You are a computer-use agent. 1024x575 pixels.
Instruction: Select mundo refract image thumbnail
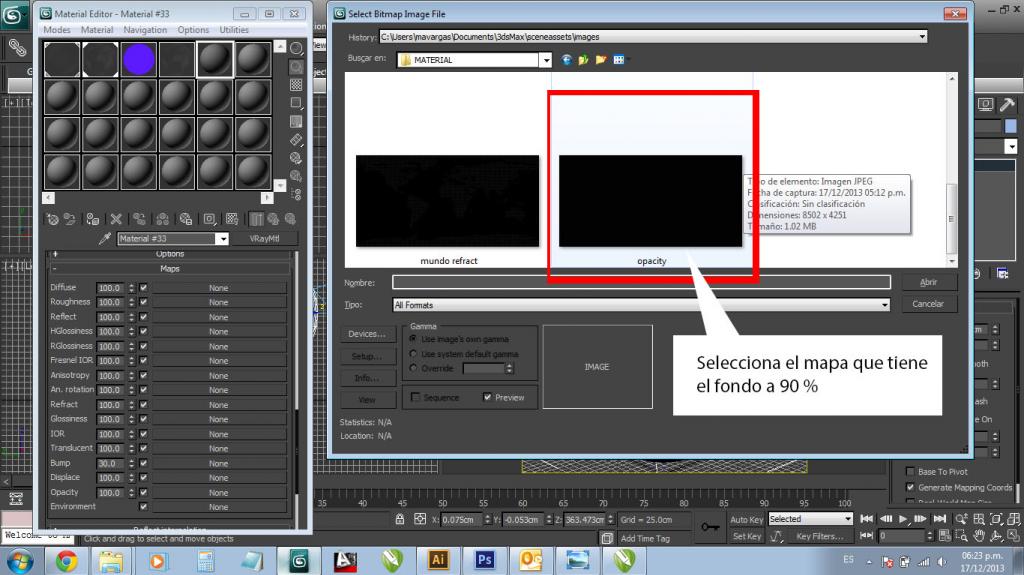click(x=448, y=201)
